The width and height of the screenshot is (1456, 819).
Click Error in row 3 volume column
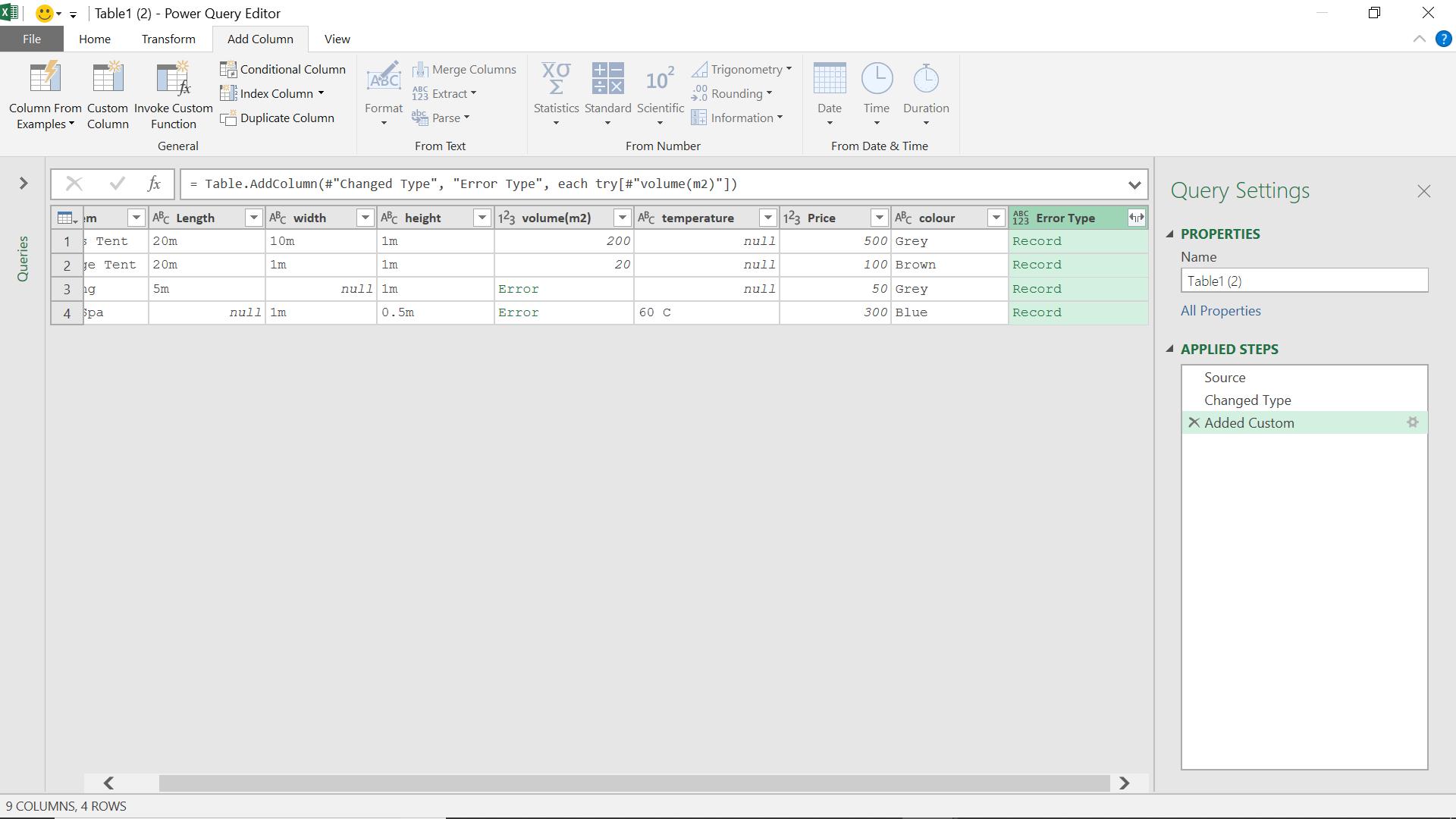tap(519, 289)
